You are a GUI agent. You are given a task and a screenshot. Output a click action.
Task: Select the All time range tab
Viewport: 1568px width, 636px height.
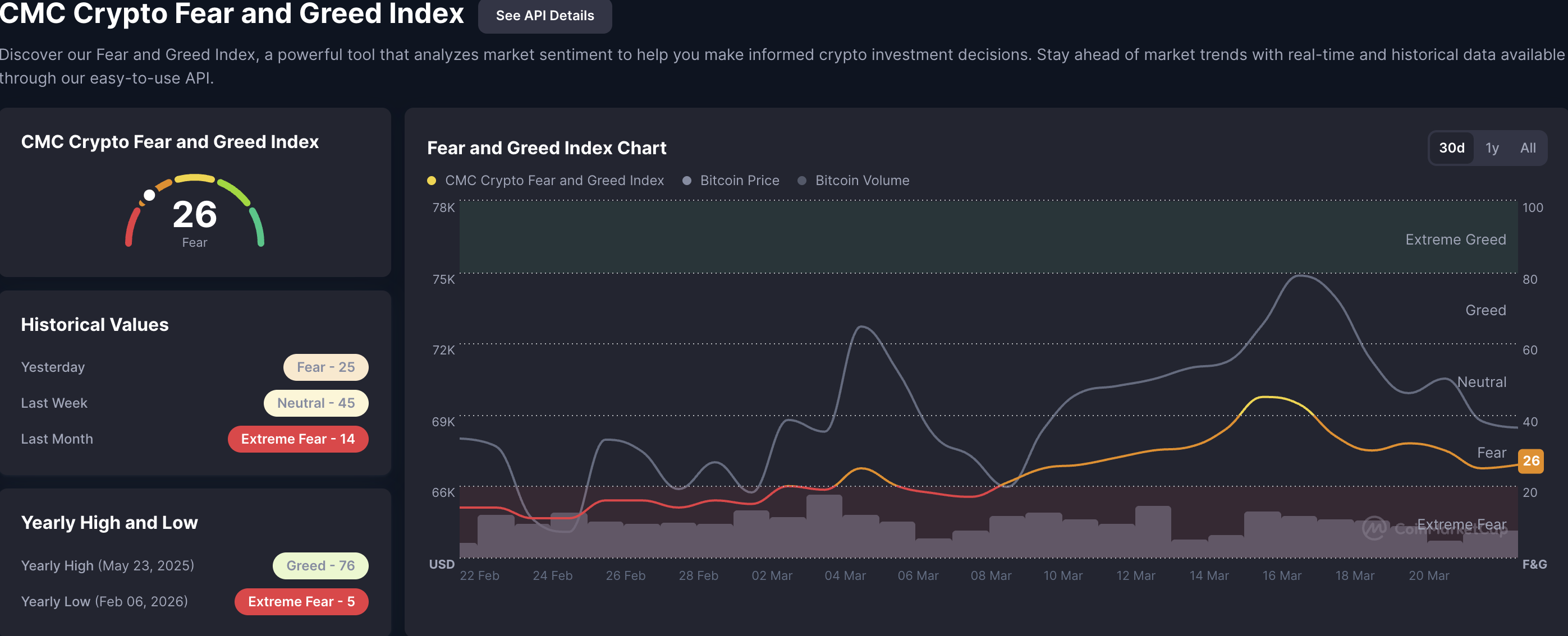(x=1527, y=148)
